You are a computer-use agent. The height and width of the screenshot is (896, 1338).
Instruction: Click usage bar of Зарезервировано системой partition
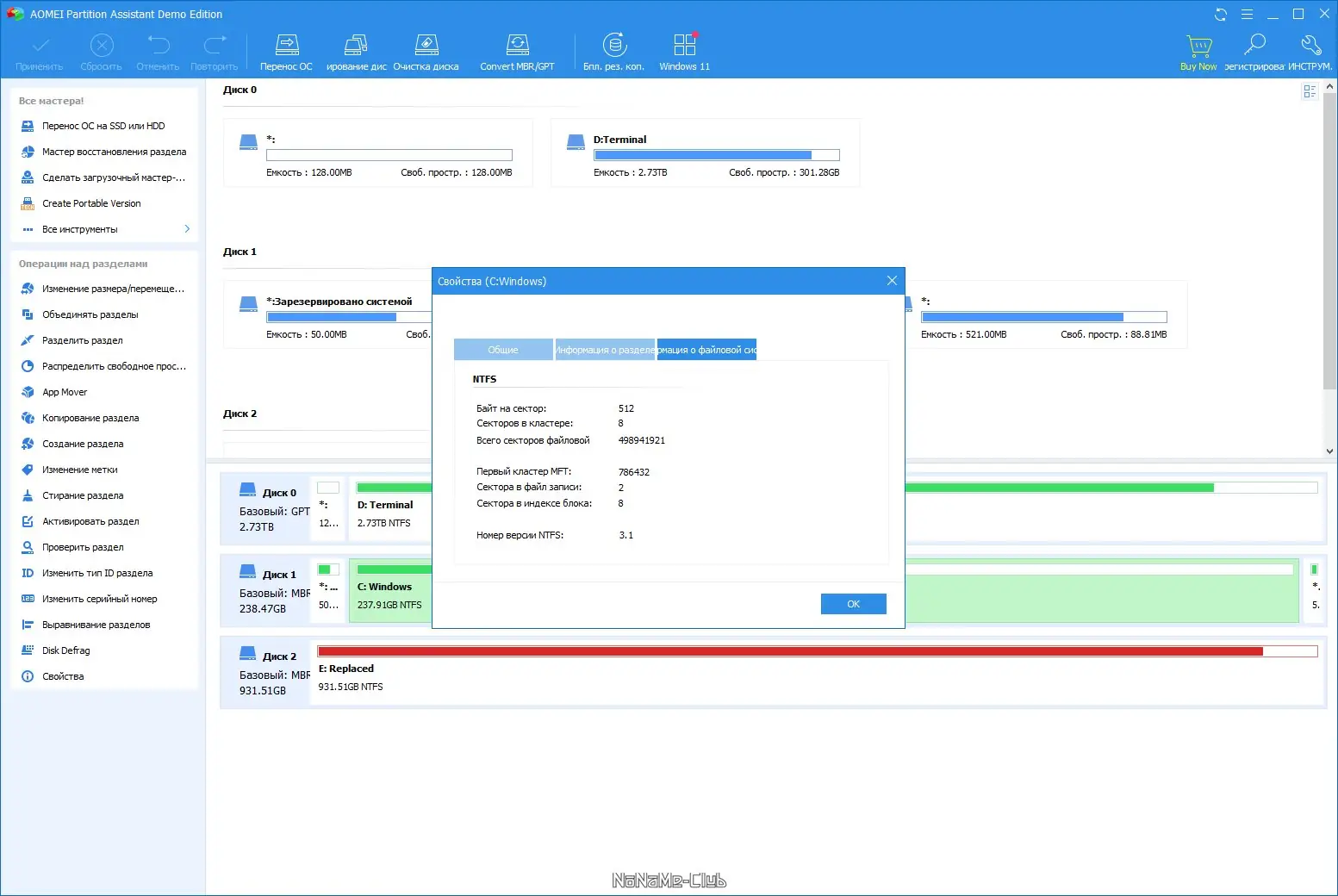tap(348, 317)
